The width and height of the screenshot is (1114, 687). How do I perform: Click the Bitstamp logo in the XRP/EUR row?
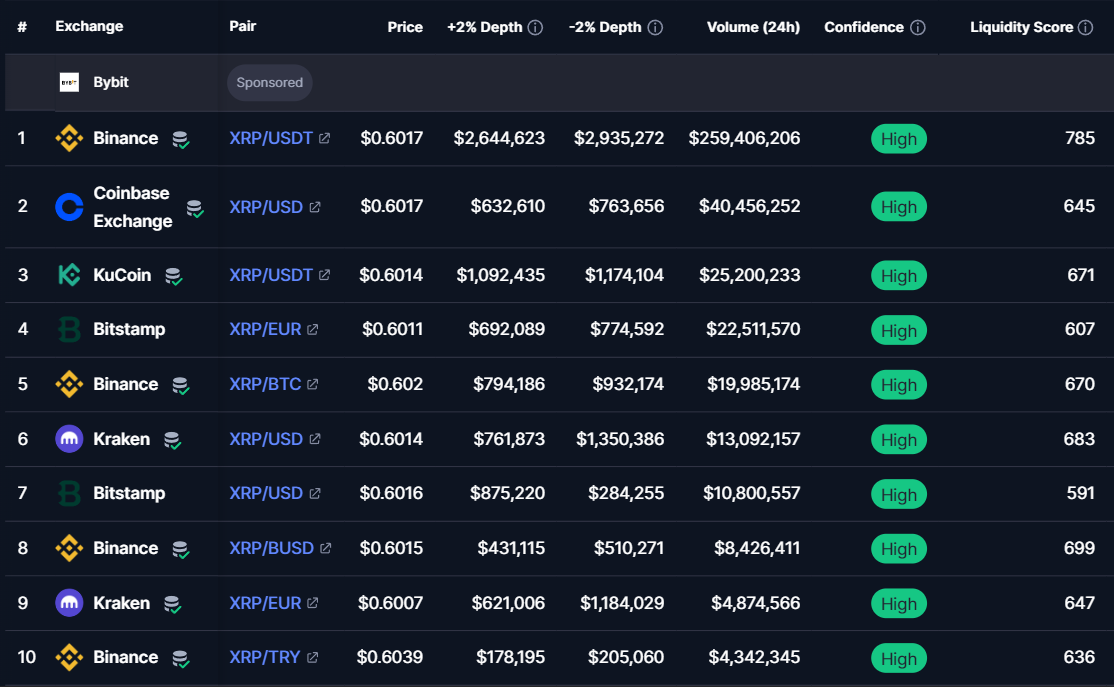(x=69, y=330)
